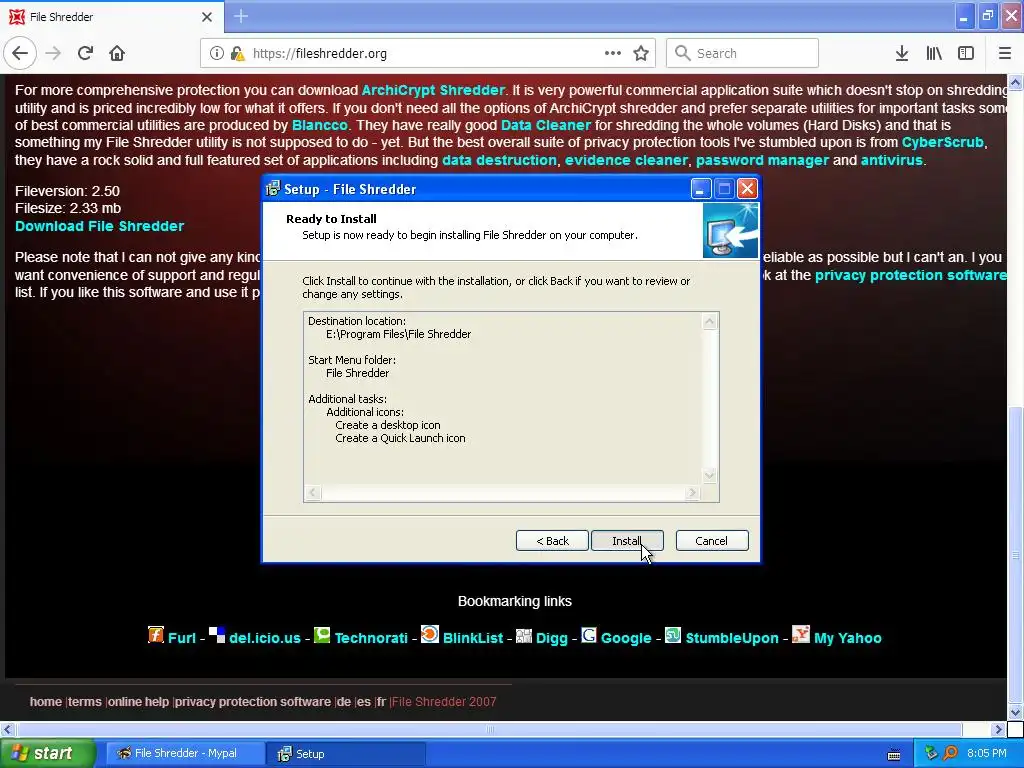Screen dimensions: 1024x768
Task: Open a new tab with plus icon
Action: pos(241,16)
